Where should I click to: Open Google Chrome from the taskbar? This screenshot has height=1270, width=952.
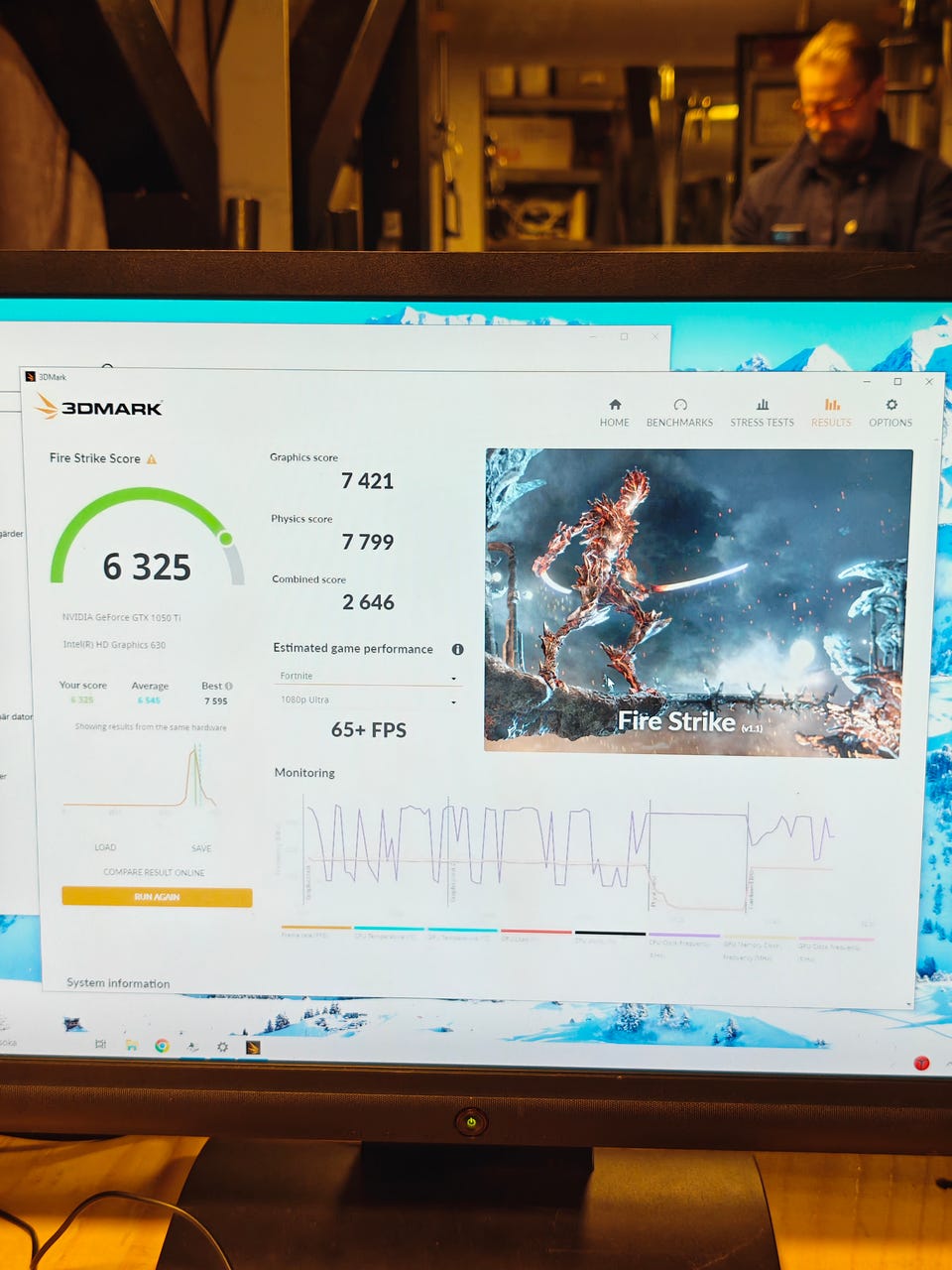click(x=162, y=1046)
